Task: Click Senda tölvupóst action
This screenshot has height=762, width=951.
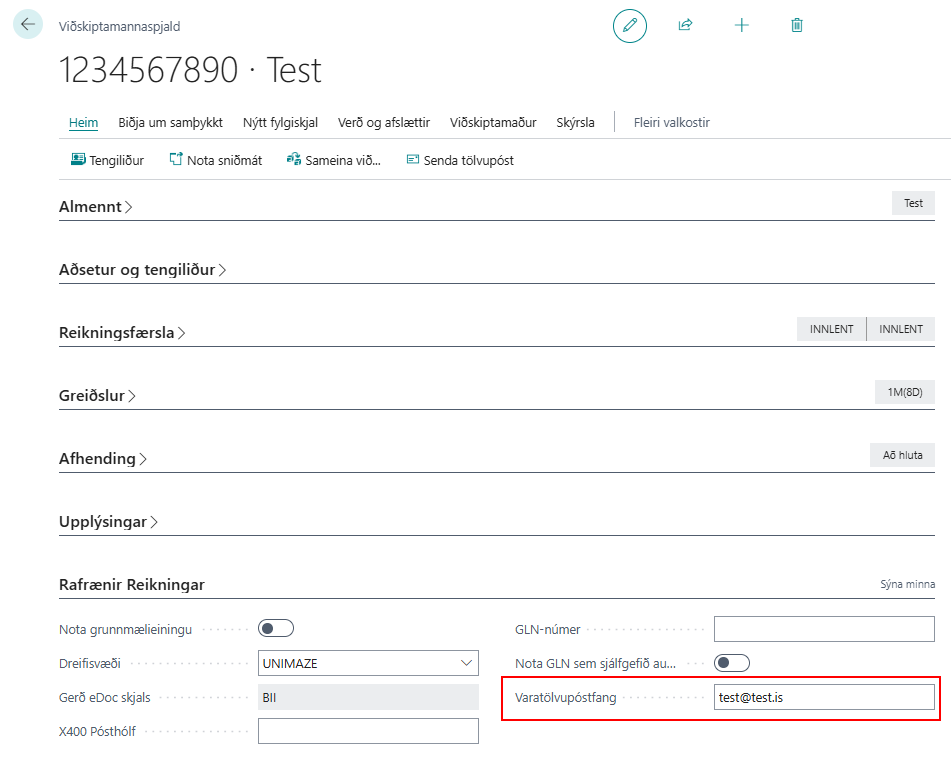Action: 460,160
